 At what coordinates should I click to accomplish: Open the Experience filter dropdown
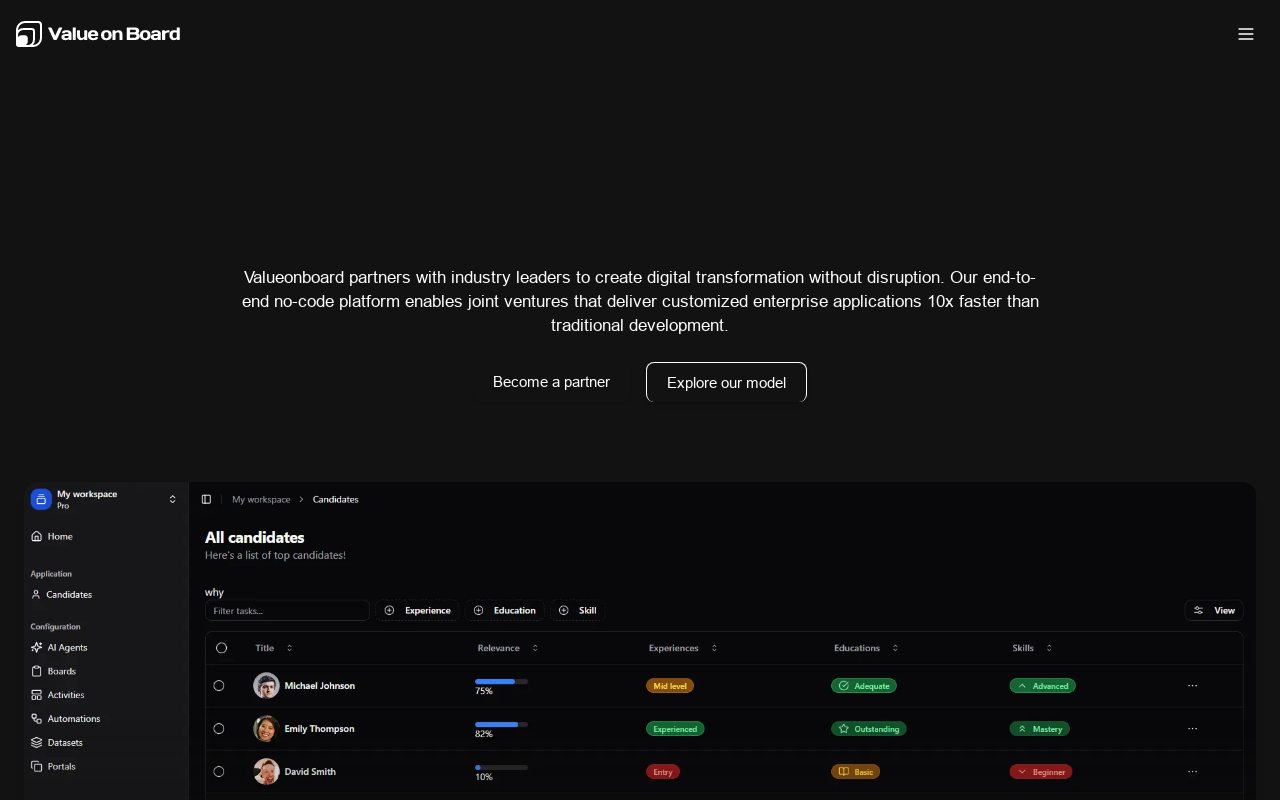(418, 610)
